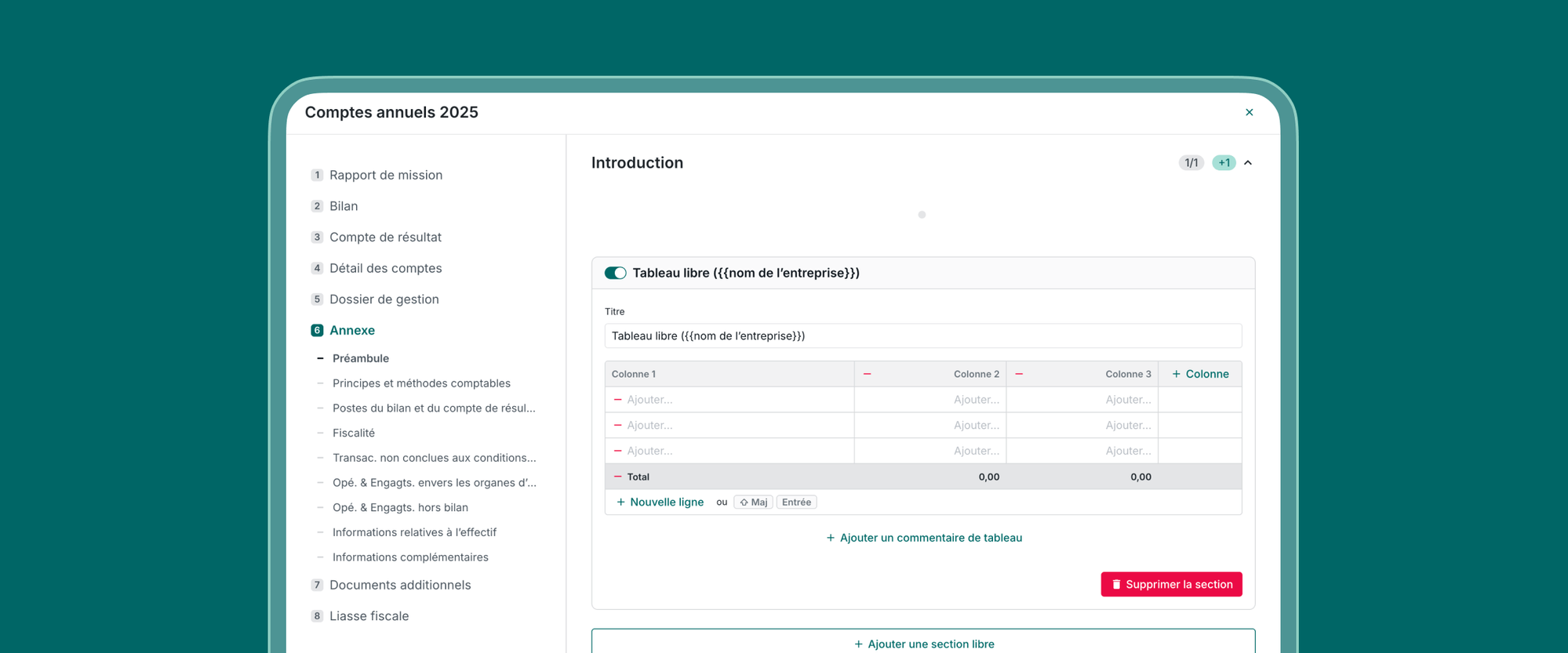Toggle off the Tableau libre section switch
This screenshot has height=653, width=1568.
pyautogui.click(x=615, y=273)
